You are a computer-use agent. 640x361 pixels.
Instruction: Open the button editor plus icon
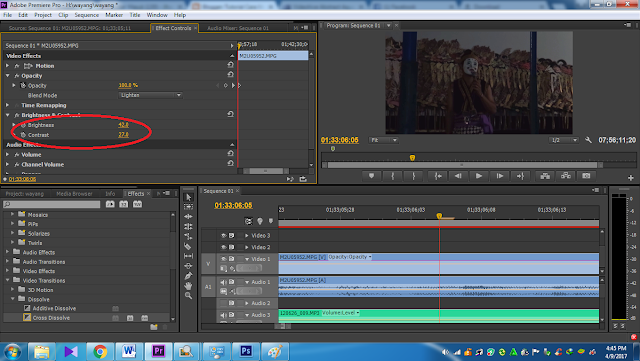pos(631,178)
